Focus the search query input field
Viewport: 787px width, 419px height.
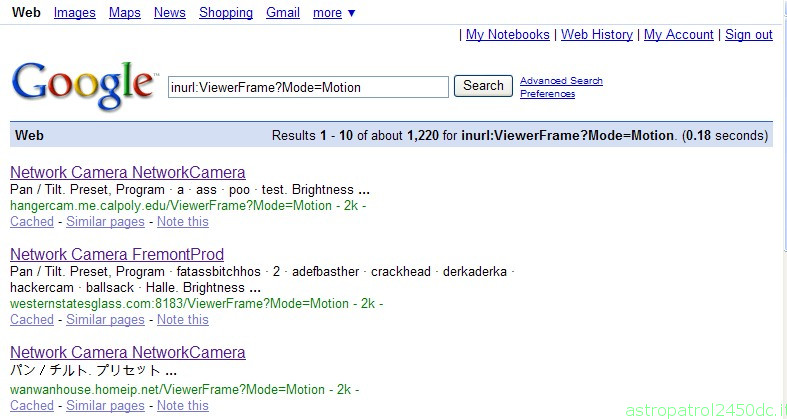click(308, 87)
